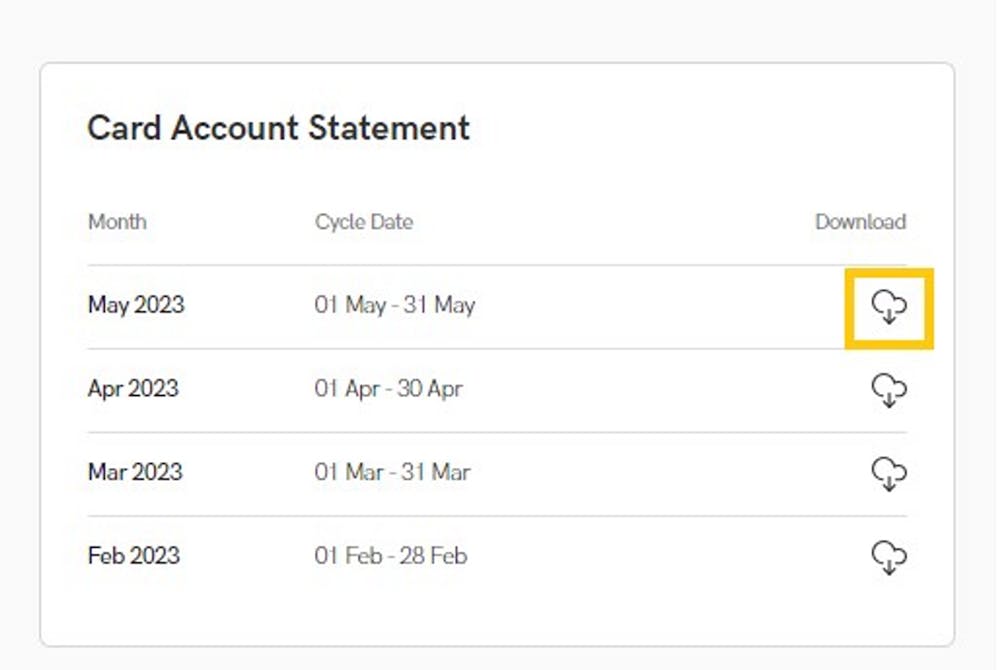Select the 01 Mar - 31 Mar cycle date

point(392,472)
